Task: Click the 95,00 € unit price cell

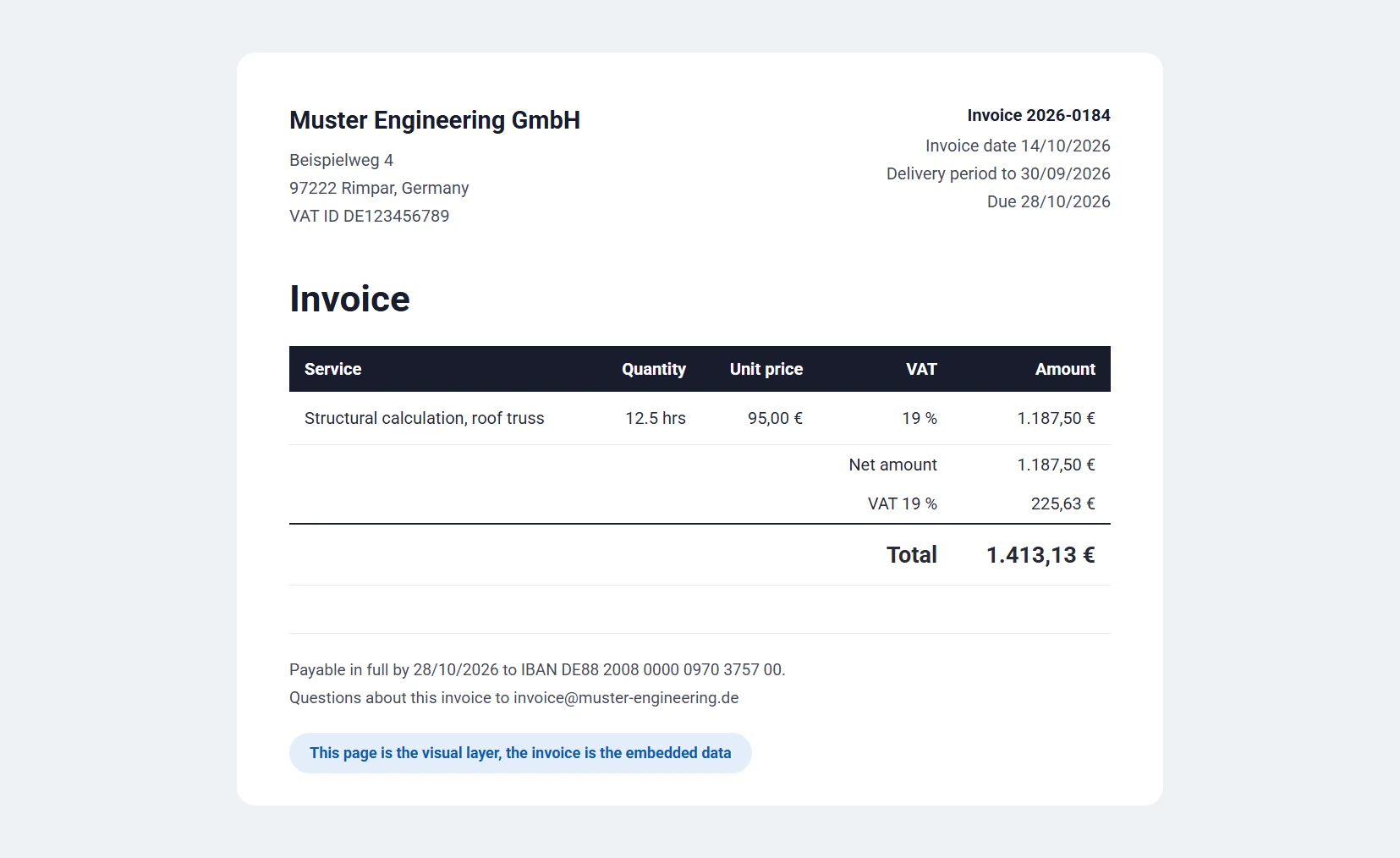Action: [775, 418]
